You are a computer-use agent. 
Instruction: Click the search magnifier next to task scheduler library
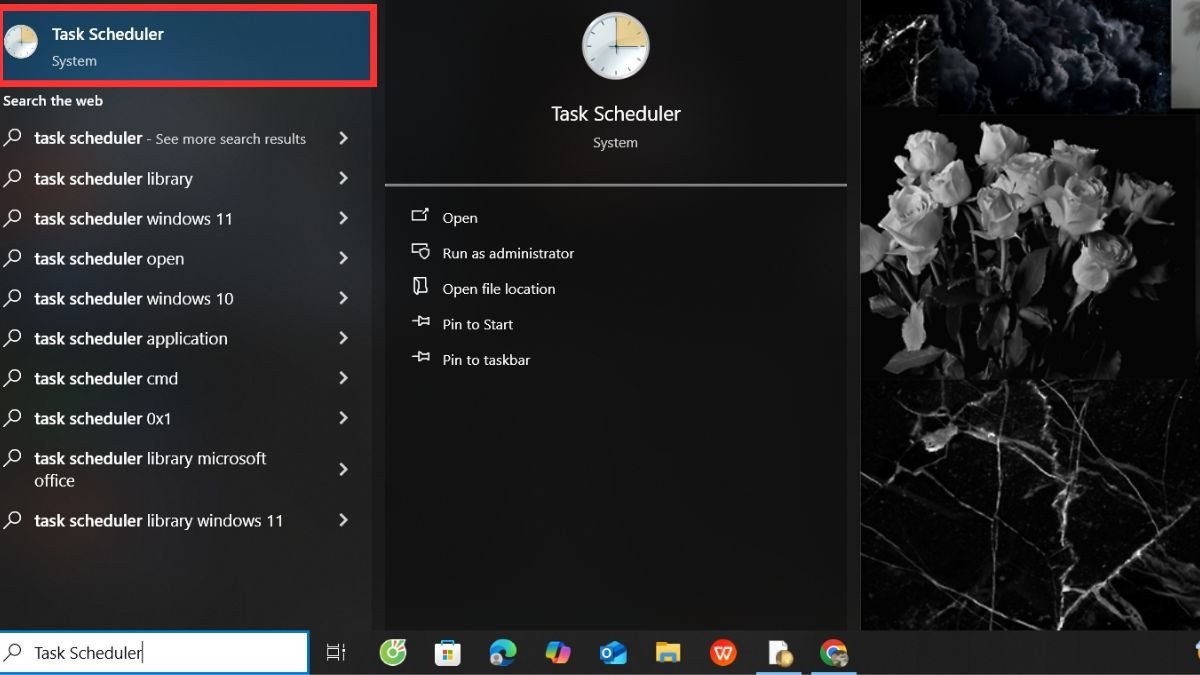coord(14,178)
